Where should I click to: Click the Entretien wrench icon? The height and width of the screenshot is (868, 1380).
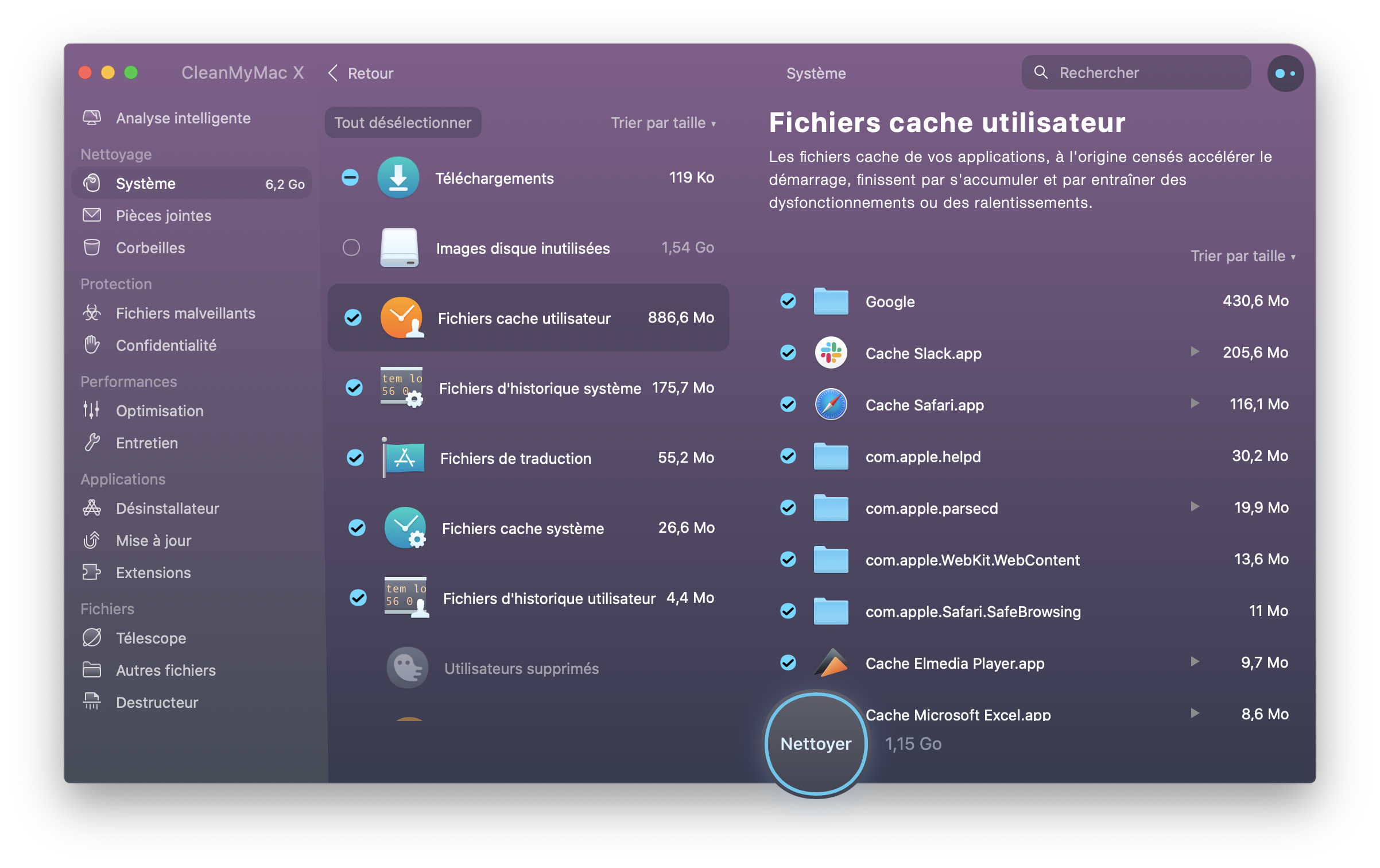tap(91, 443)
